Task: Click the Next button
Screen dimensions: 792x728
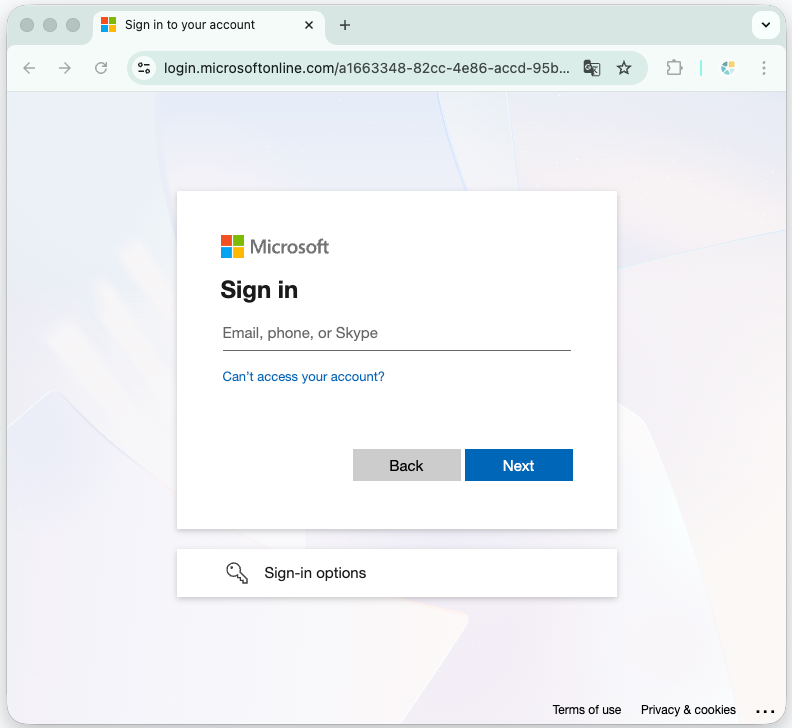Action: point(518,465)
